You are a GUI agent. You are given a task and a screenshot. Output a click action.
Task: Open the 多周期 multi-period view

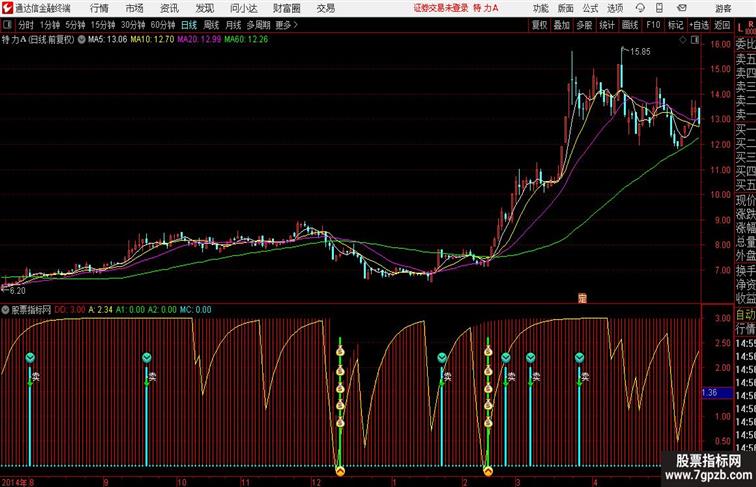(258, 25)
